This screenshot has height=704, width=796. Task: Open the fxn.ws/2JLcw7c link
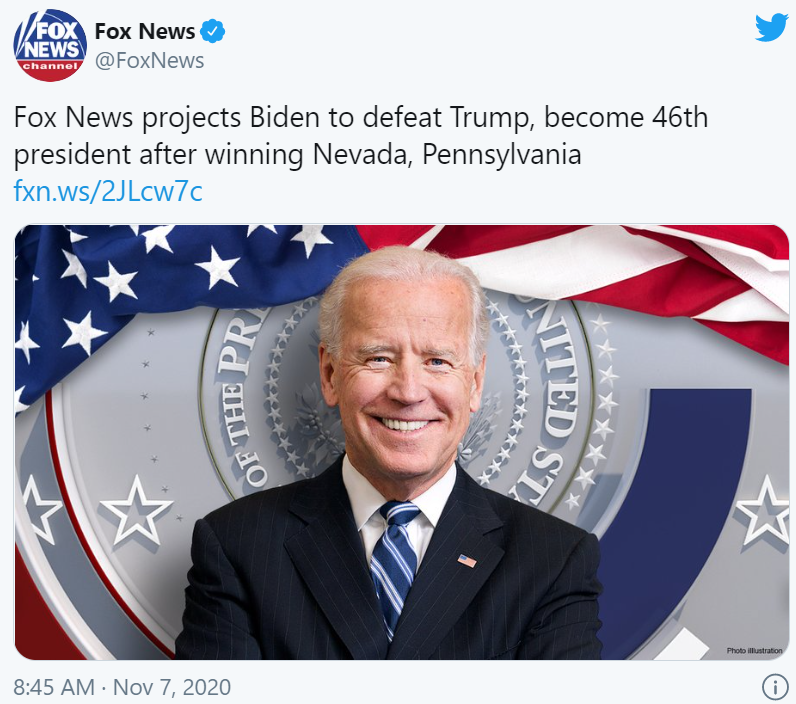(108, 191)
